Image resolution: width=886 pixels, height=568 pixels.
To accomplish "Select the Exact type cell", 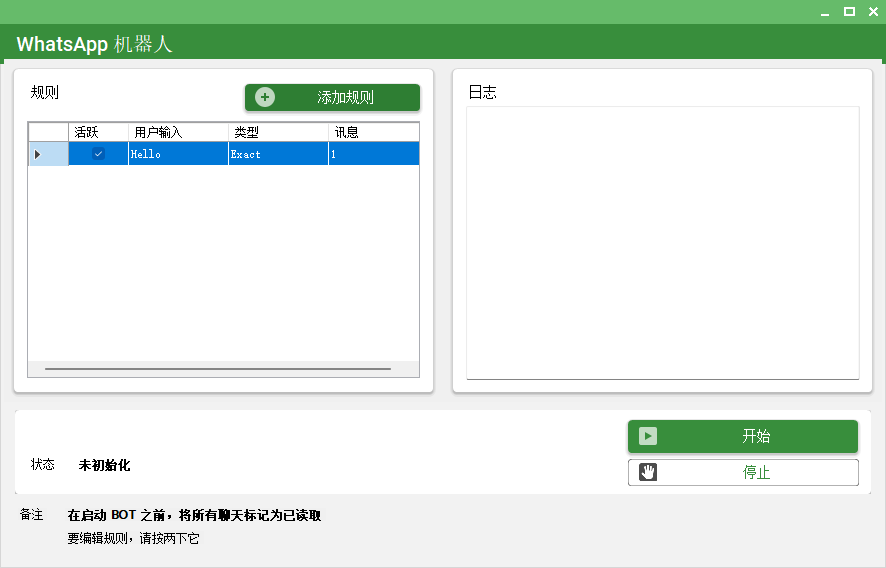I will (x=278, y=154).
